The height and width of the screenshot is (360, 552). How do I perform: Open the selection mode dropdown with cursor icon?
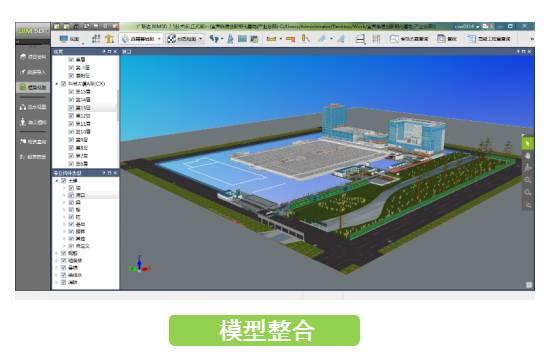click(x=159, y=39)
